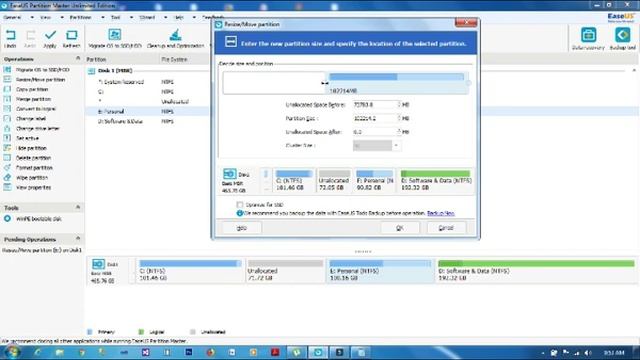Image resolution: width=640 pixels, height=360 pixels.
Task: Choose View properties operation
Action: (33, 187)
